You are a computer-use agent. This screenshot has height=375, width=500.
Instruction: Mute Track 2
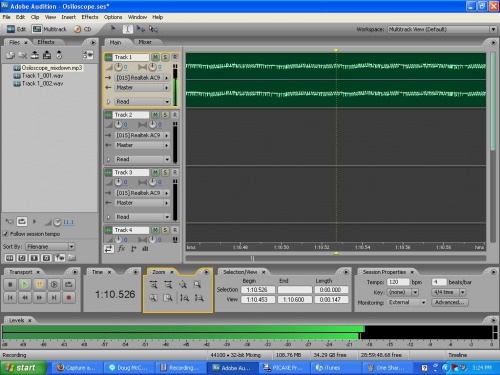point(155,115)
